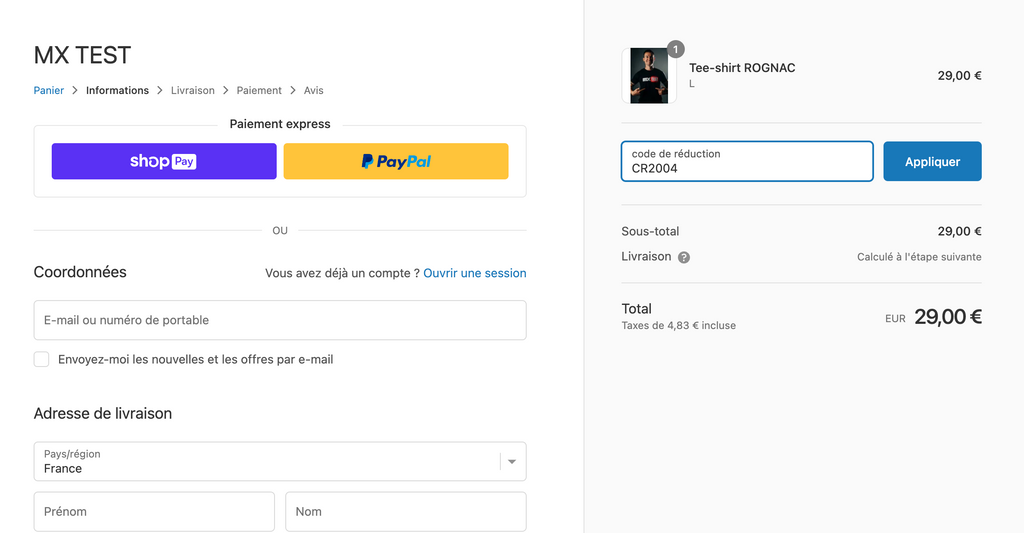1024x533 pixels.
Task: Click the Livraison help question mark icon
Action: point(684,257)
